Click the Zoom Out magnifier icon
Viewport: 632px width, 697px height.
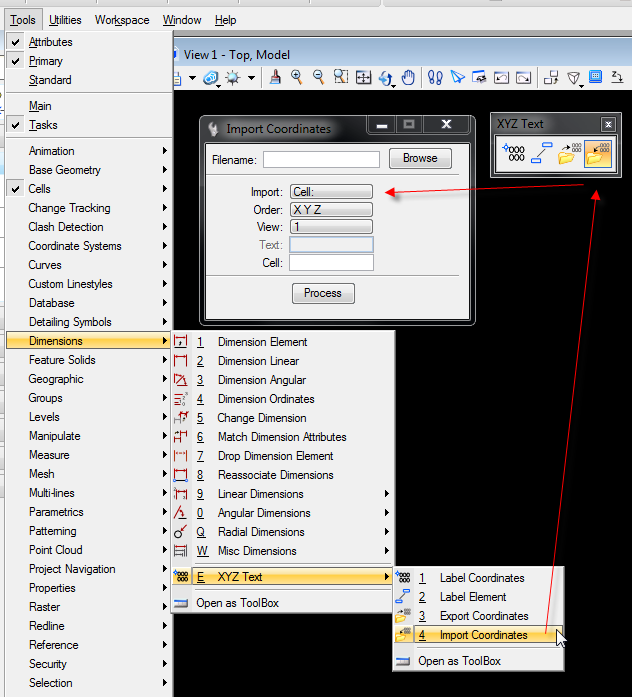318,77
